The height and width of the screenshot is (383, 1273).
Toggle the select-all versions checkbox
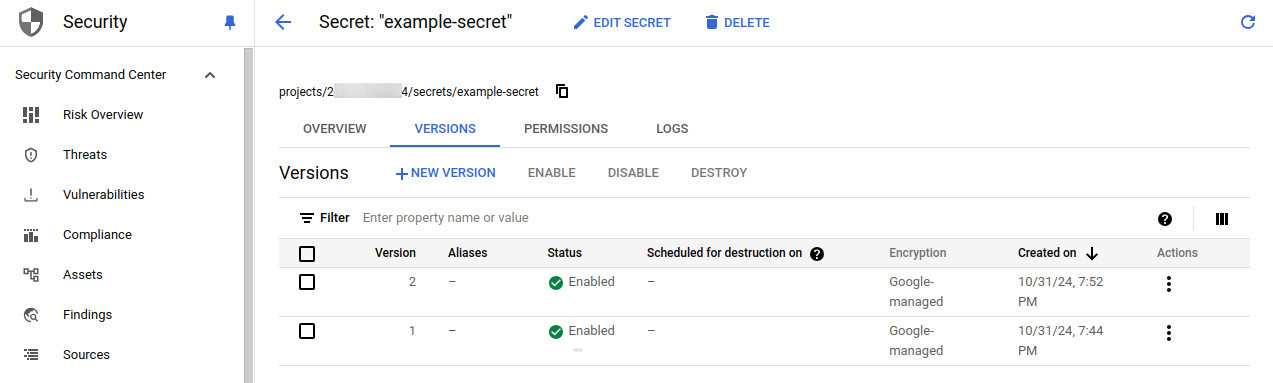[x=307, y=253]
